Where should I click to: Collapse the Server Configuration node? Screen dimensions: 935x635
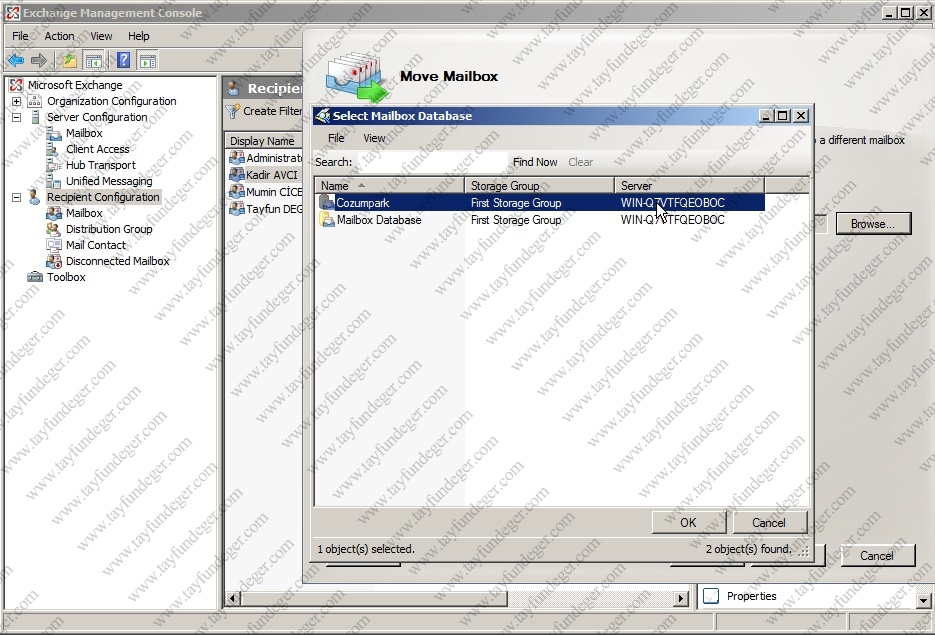click(17, 117)
